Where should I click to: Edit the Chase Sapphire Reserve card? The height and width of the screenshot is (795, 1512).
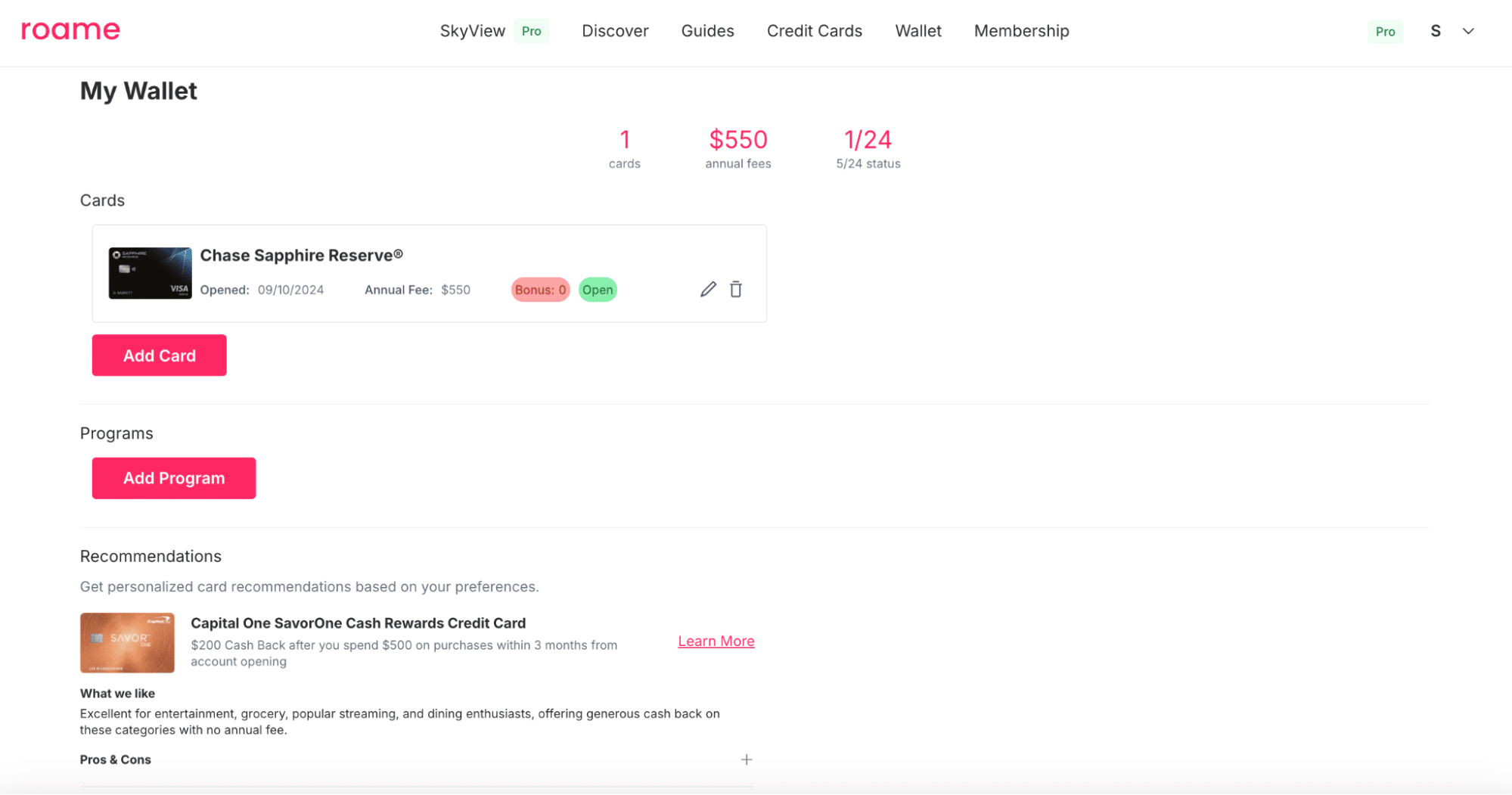(708, 290)
